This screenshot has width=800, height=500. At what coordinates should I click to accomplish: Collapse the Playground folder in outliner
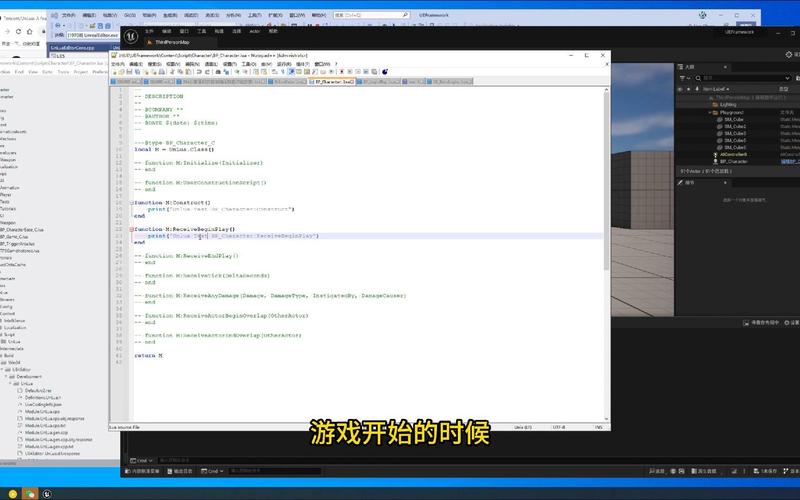click(x=710, y=112)
